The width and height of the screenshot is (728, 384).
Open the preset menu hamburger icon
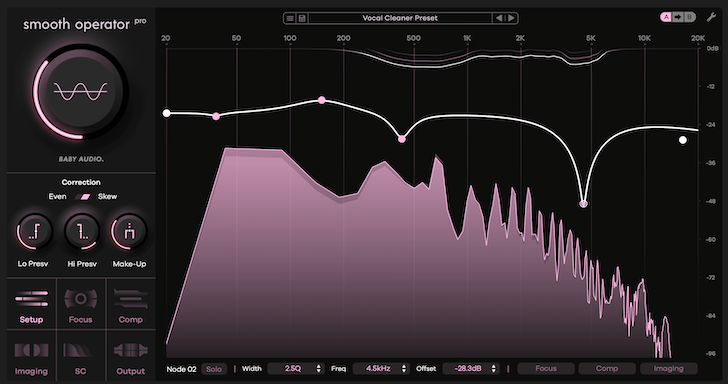(x=290, y=18)
